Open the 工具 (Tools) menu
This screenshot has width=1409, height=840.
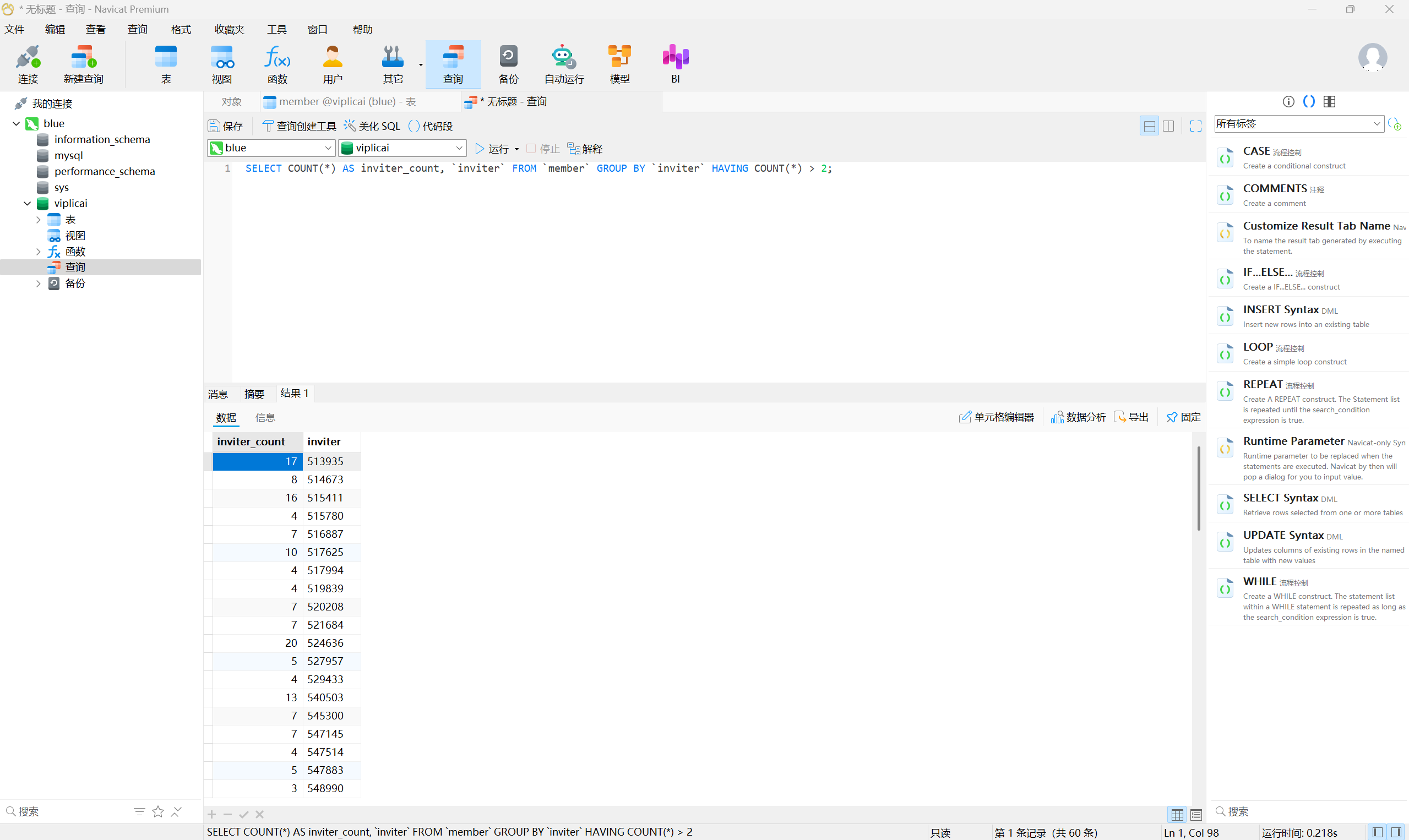277,29
